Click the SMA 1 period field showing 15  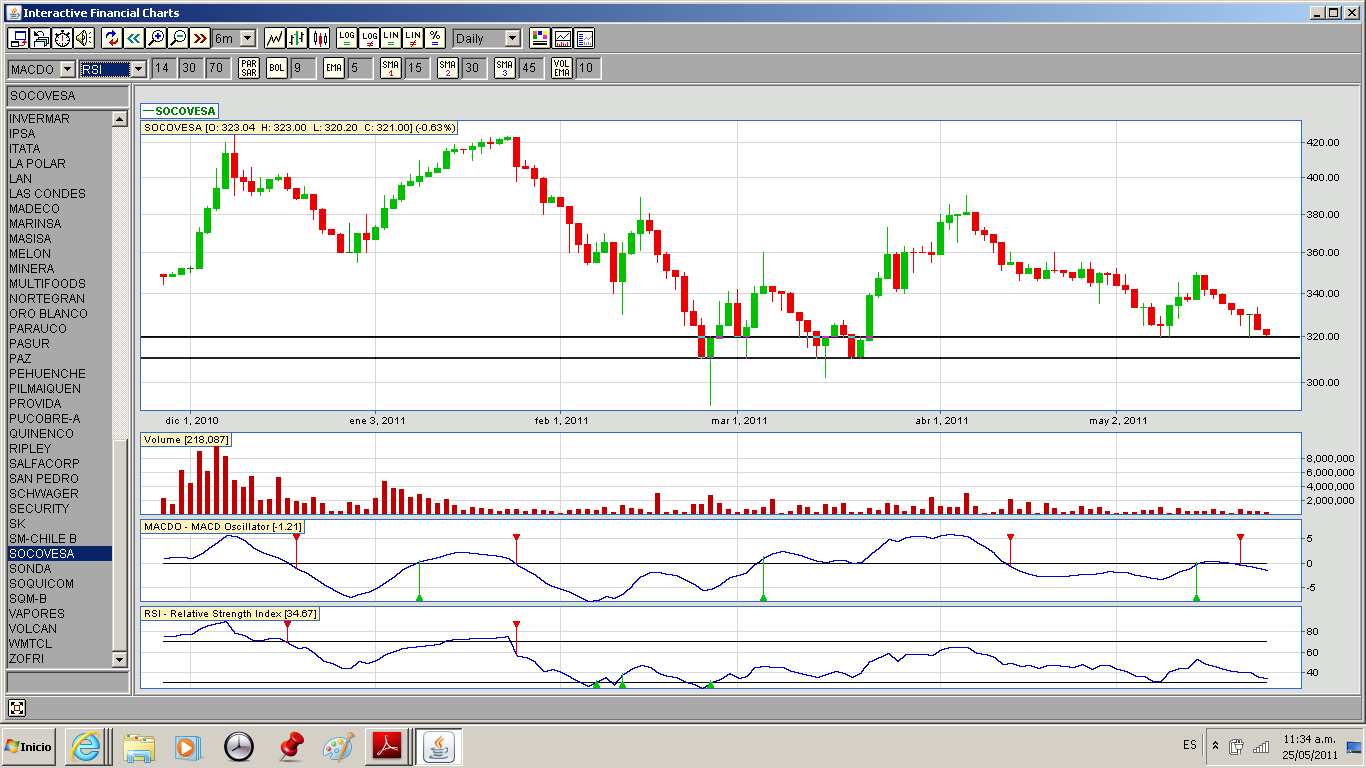[x=415, y=68]
